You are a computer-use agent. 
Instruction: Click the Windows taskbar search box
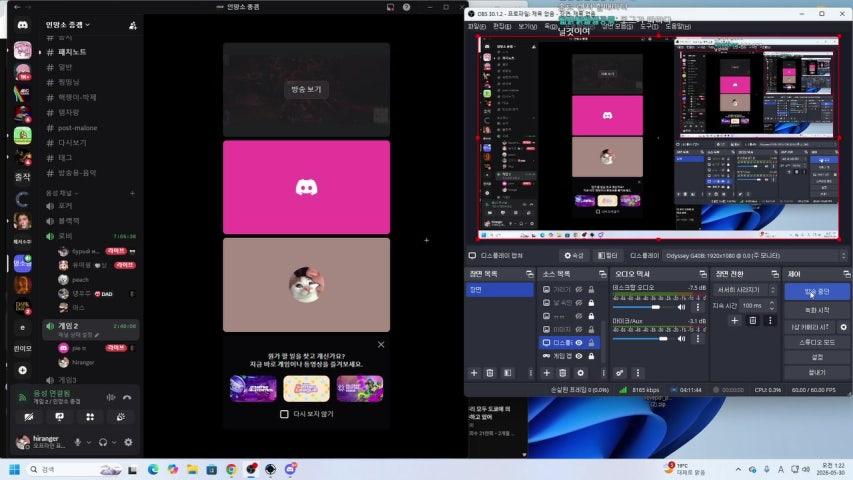point(75,469)
